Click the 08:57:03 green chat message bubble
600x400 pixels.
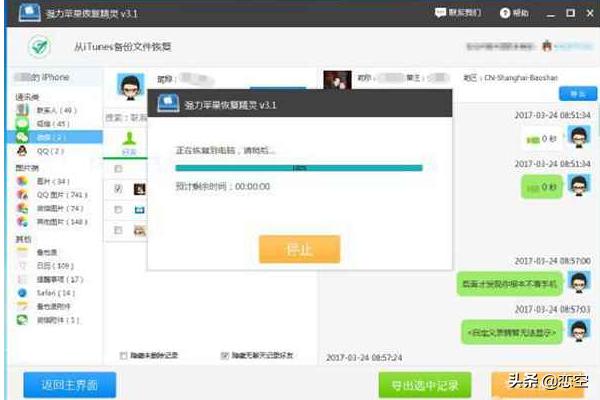pyautogui.click(x=512, y=332)
